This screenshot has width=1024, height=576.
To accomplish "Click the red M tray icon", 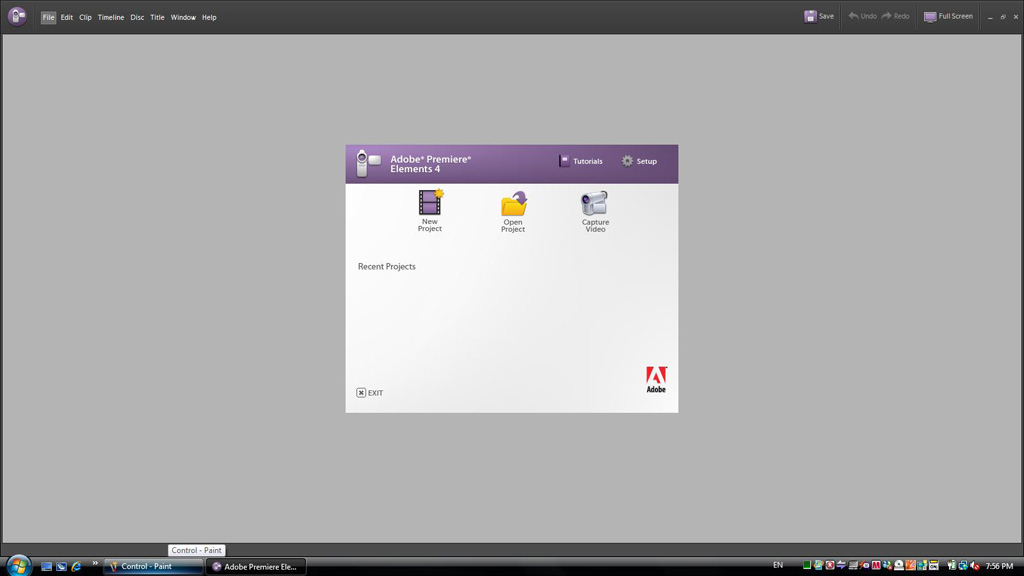I will tap(876, 565).
